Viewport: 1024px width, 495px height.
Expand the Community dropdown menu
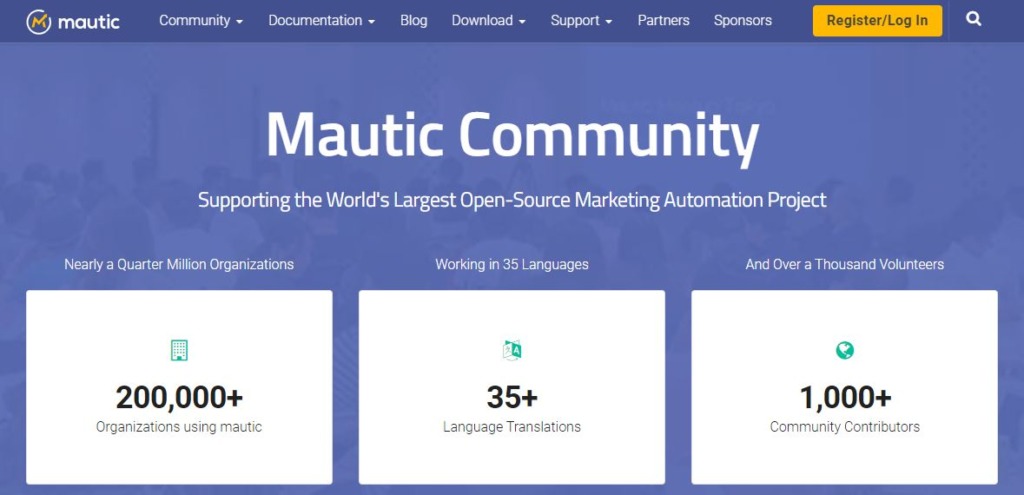[x=201, y=21]
